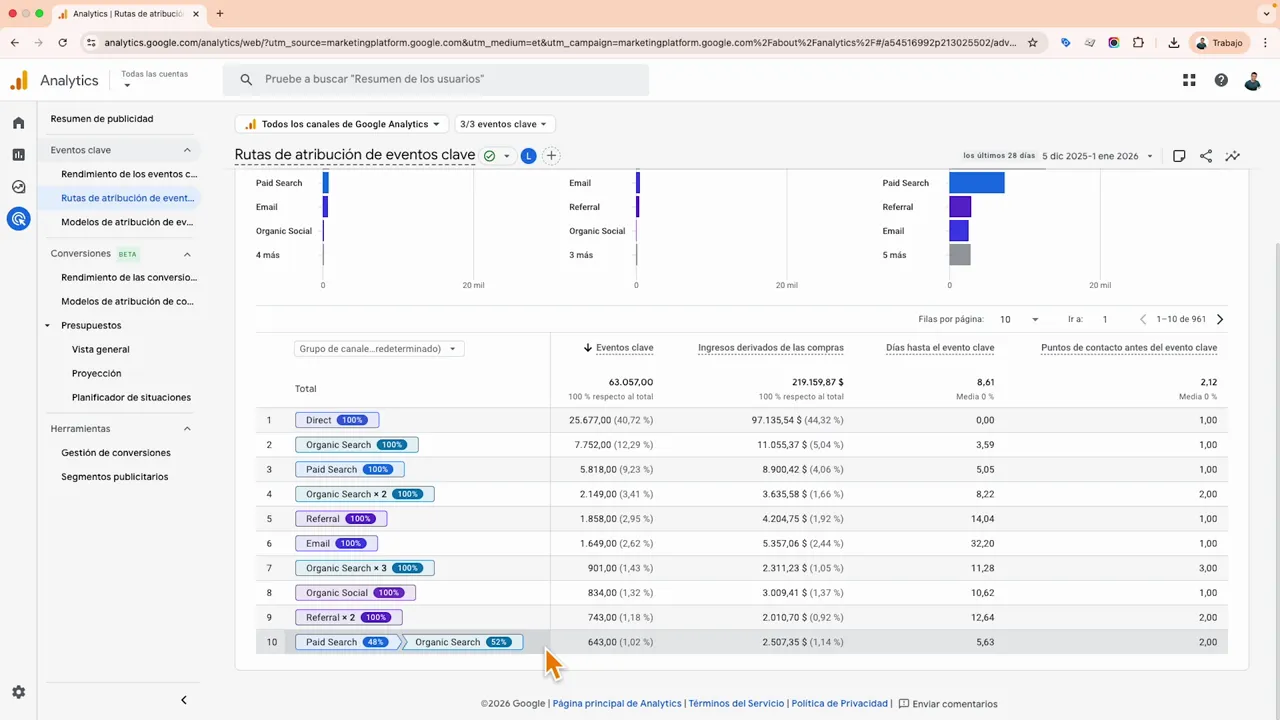Screen dimensions: 1280x720
Task: Open Planificador de situaciones
Action: 131,397
